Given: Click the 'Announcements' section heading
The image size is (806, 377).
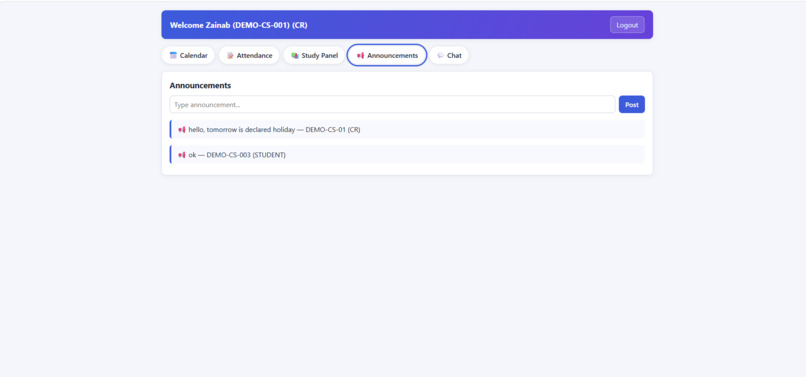Looking at the screenshot, I should [200, 85].
